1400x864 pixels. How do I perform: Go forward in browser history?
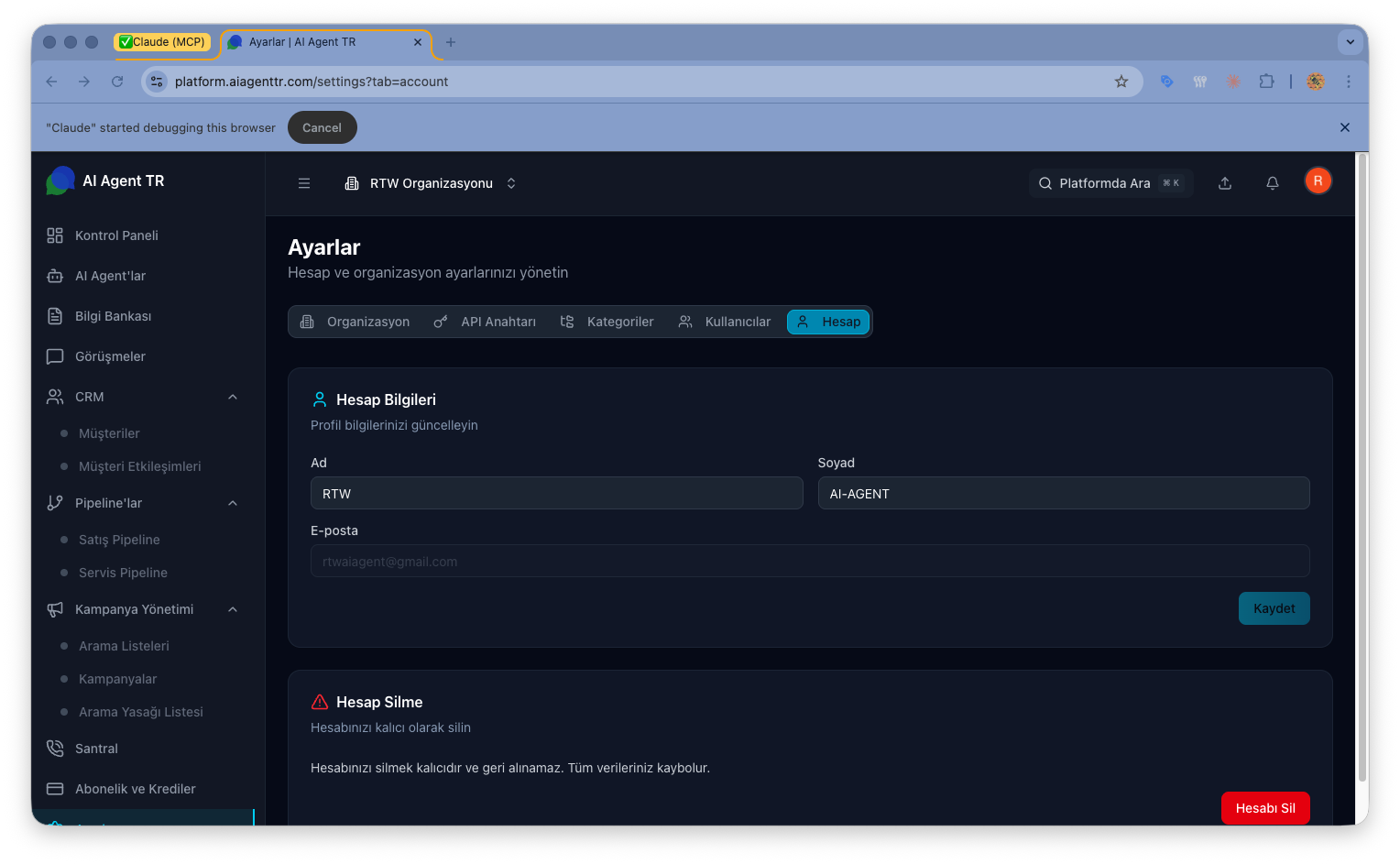[x=84, y=82]
